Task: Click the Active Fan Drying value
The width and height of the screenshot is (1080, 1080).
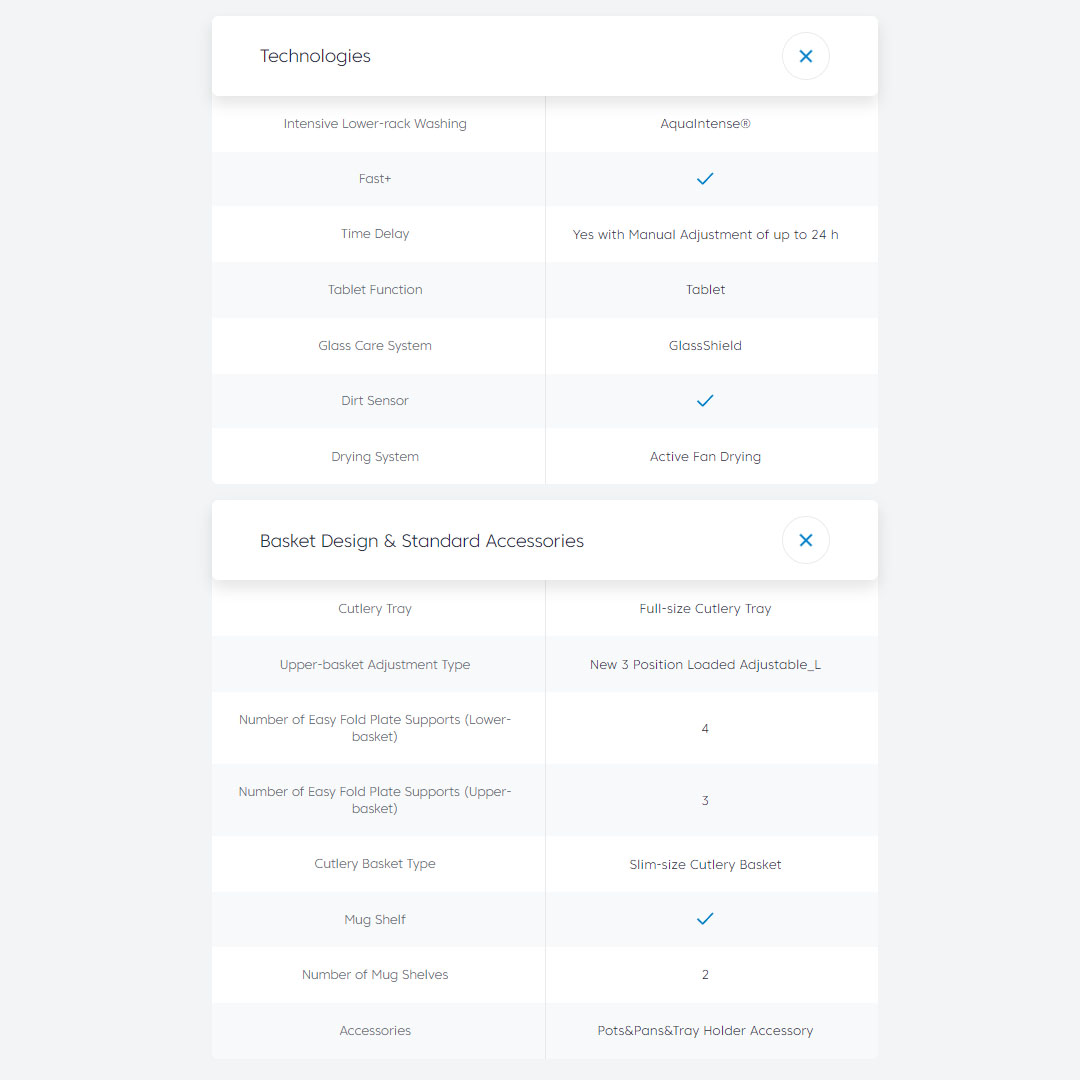Action: (x=705, y=457)
